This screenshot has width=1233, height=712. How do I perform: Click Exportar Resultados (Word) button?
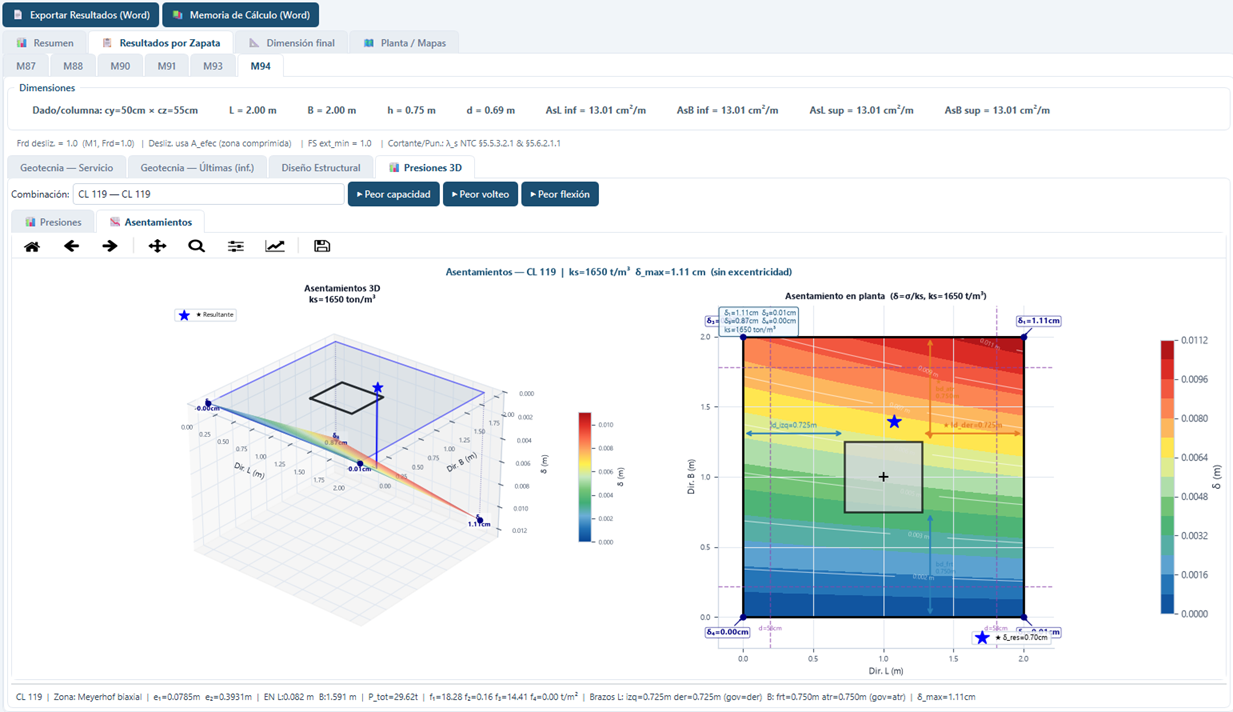coord(81,15)
